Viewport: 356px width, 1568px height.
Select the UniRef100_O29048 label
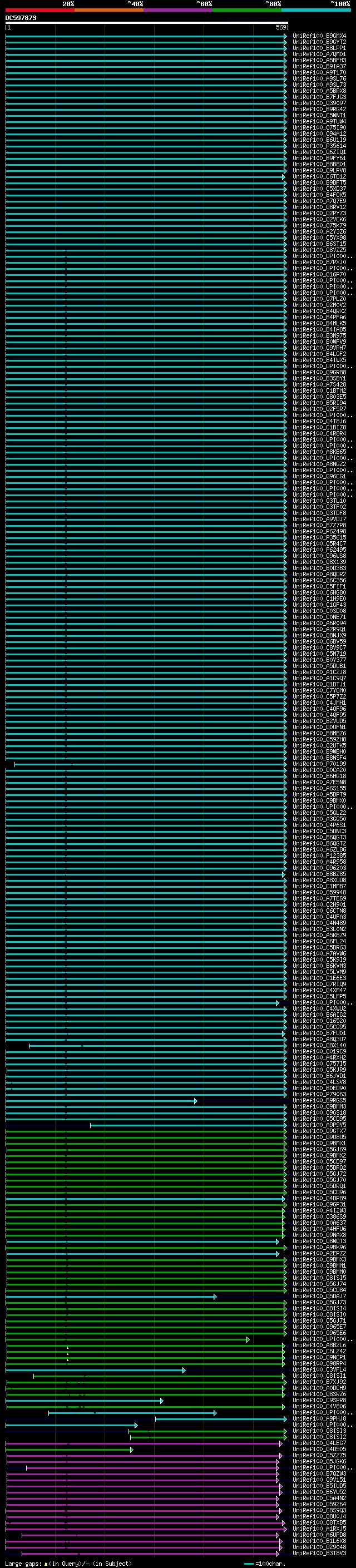tap(319, 1547)
